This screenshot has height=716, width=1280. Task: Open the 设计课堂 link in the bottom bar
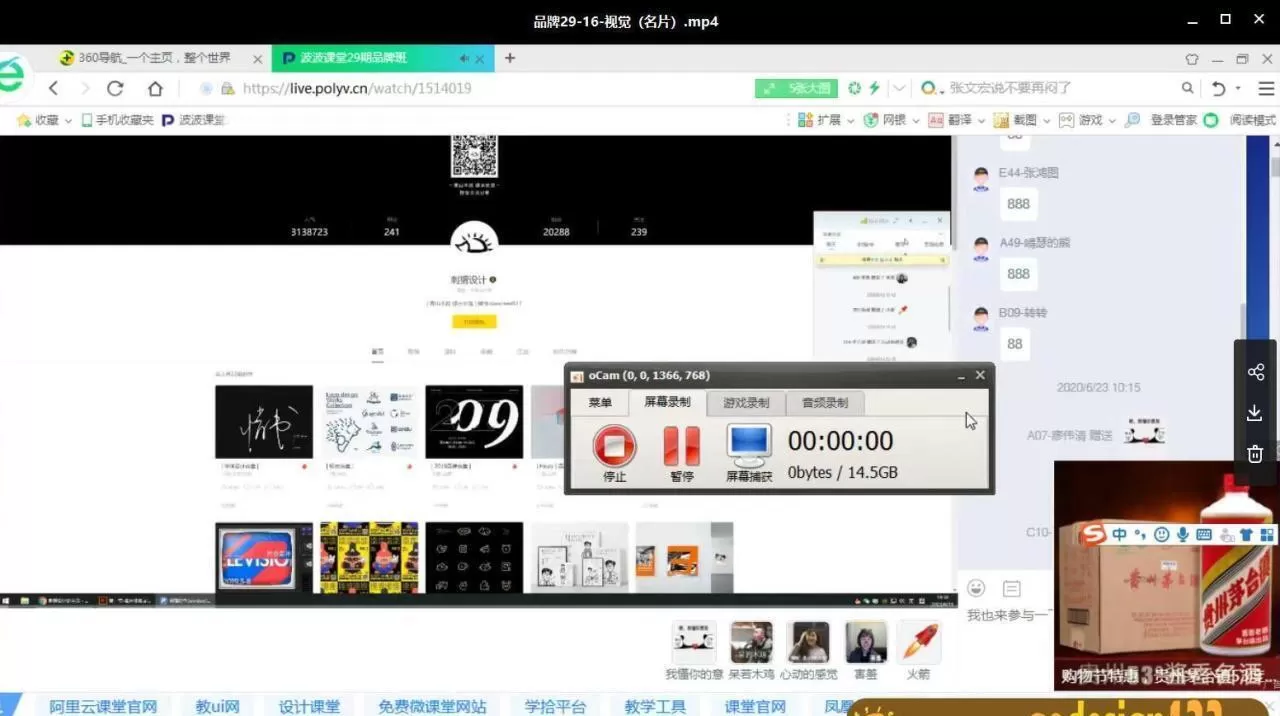309,706
